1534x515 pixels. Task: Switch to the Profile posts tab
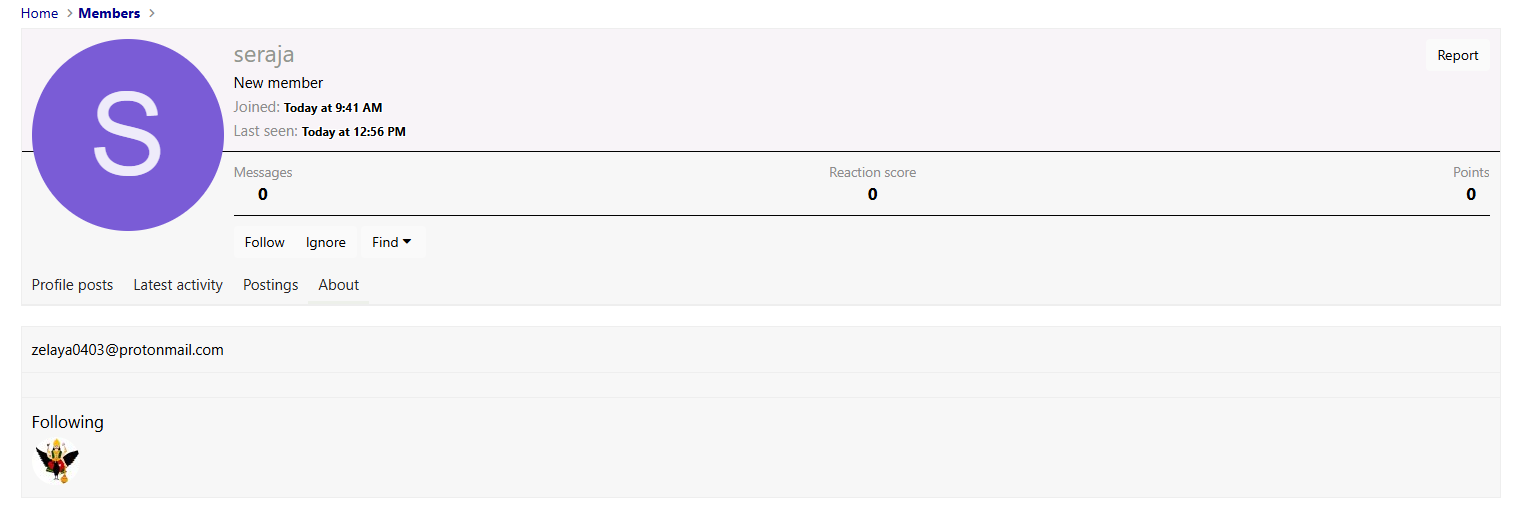coord(72,285)
